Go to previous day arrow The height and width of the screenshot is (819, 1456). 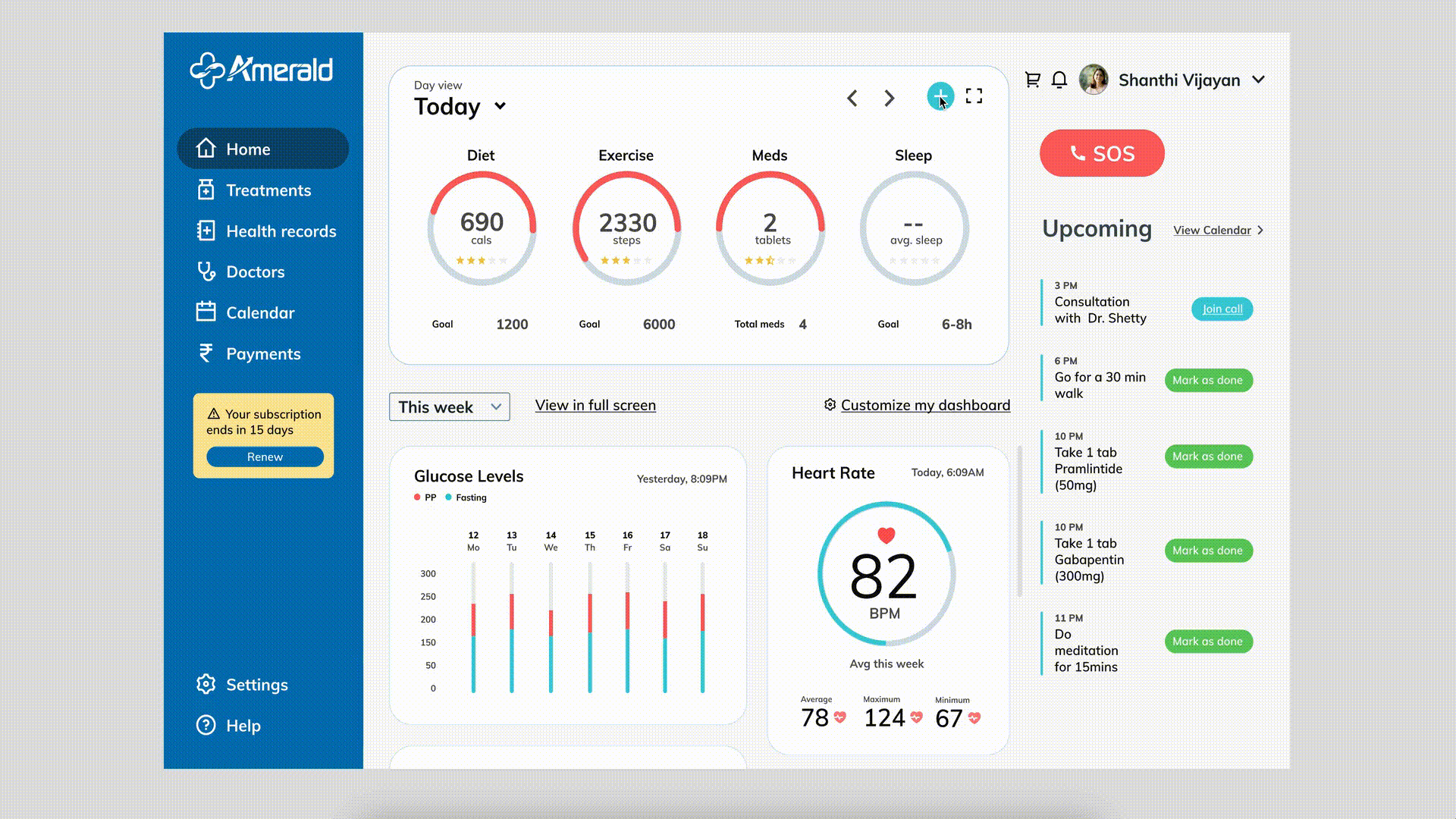[852, 98]
